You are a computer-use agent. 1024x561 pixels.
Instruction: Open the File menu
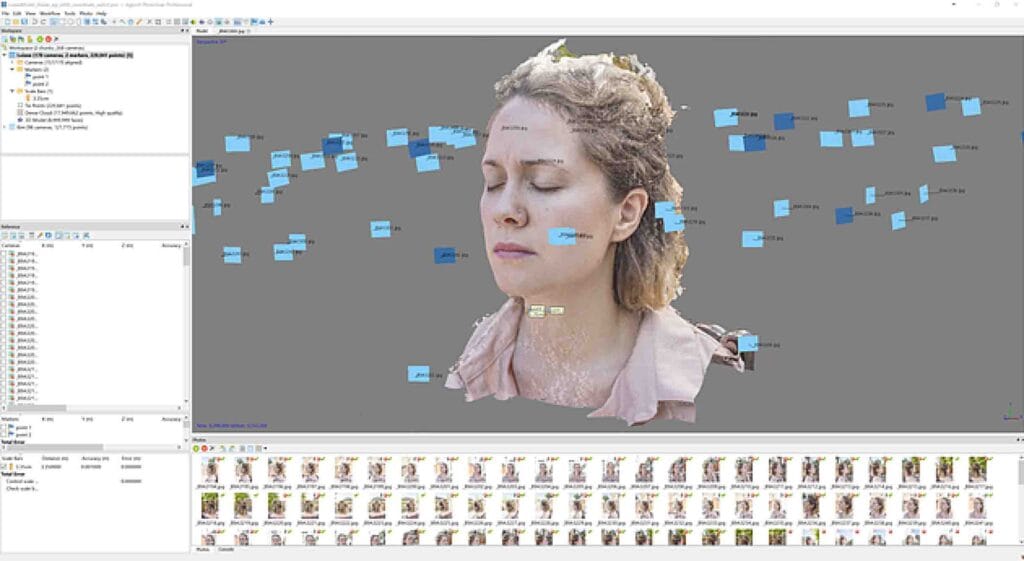click(x=5, y=13)
